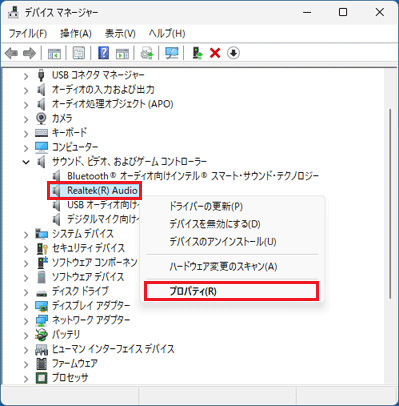The height and width of the screenshot is (406, 399).
Task: Click the red X uninstall device icon
Action: (215, 53)
